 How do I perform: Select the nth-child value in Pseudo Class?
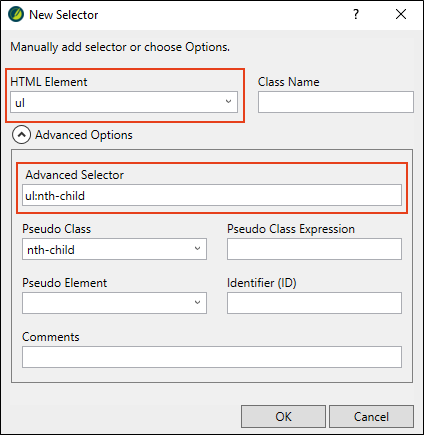pos(51,250)
